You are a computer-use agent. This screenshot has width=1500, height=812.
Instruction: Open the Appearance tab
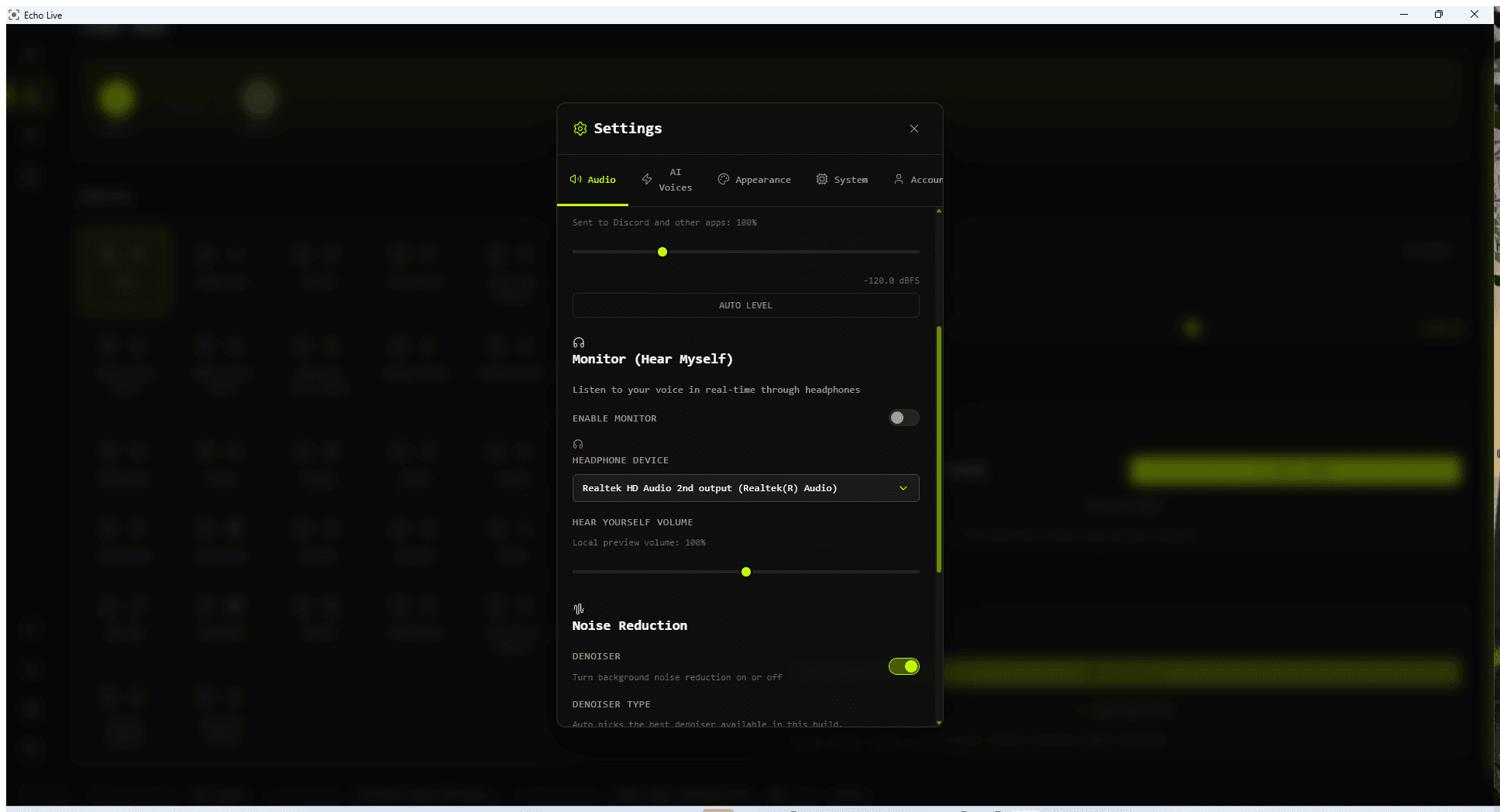point(754,180)
